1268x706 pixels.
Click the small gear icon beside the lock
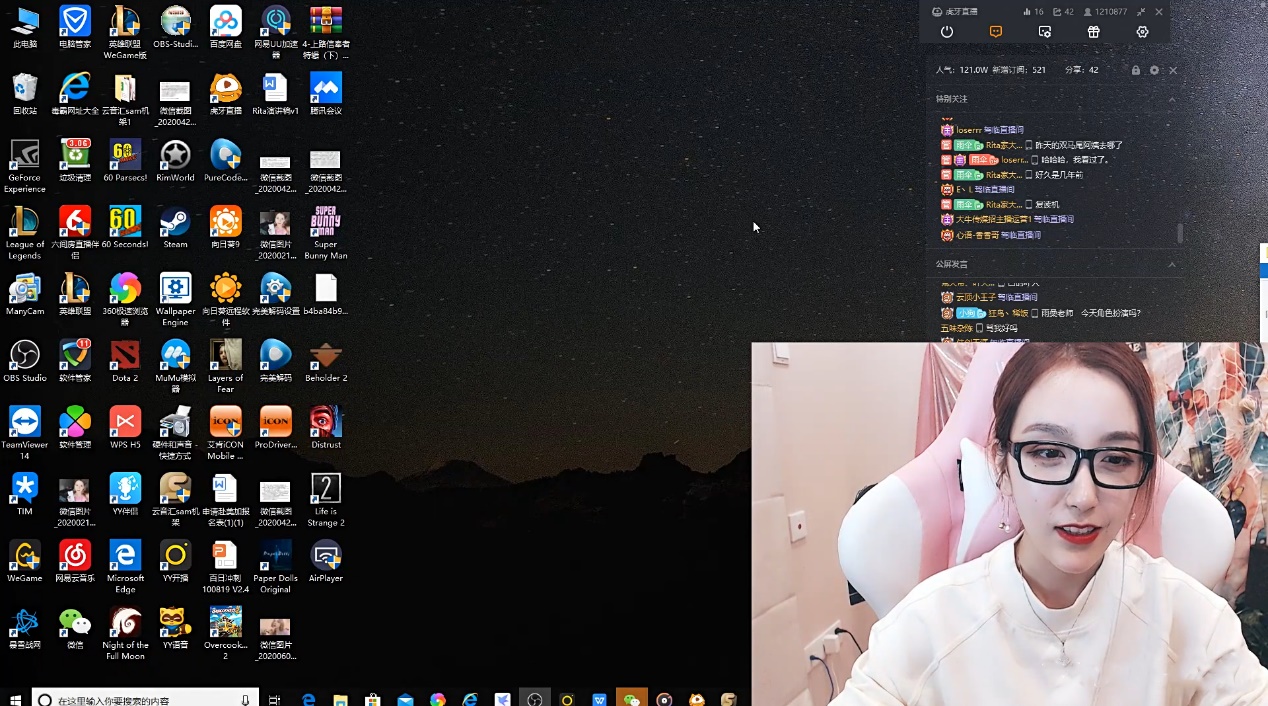point(1154,70)
